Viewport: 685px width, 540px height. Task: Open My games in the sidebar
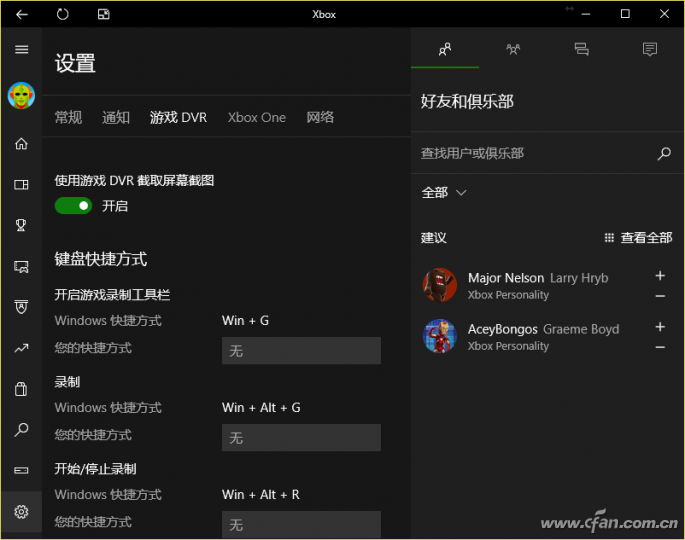click(21, 185)
